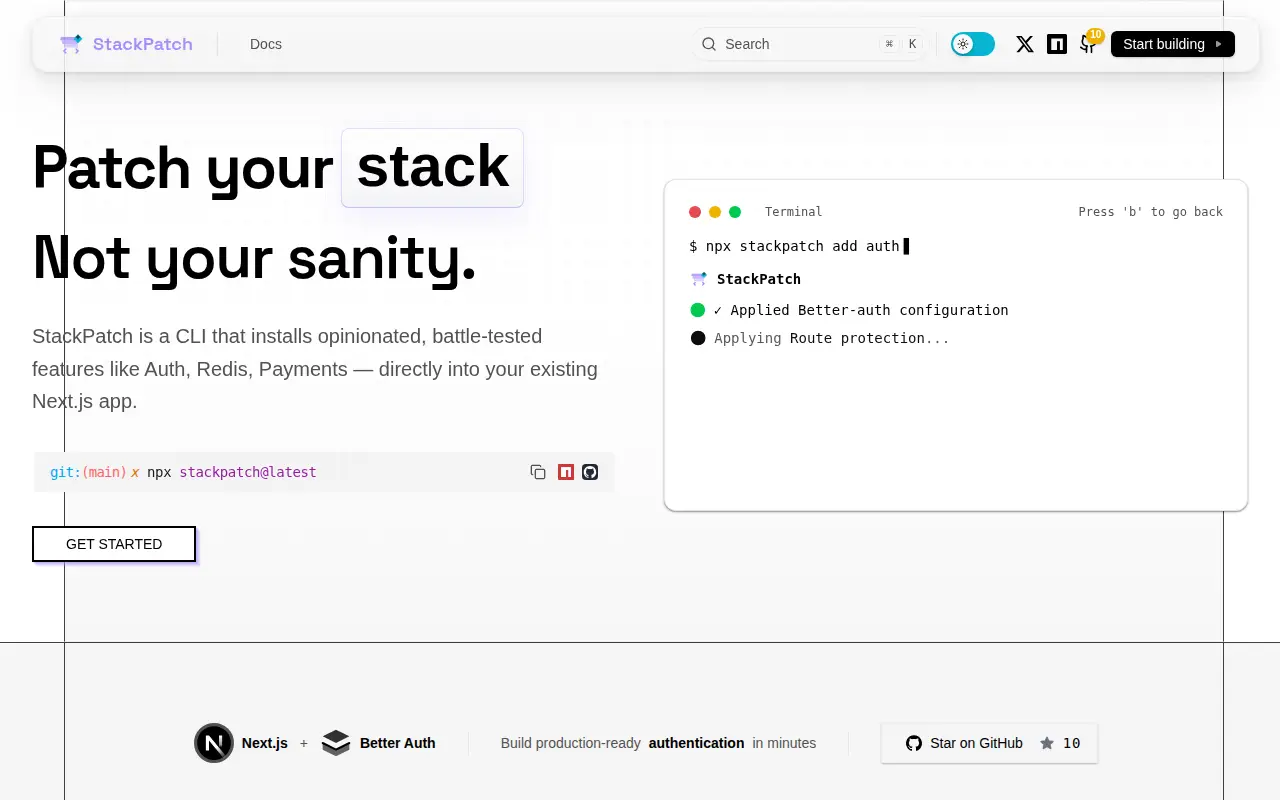Click the highlighted 'stack' word in headline
This screenshot has height=800, width=1280.
(432, 167)
